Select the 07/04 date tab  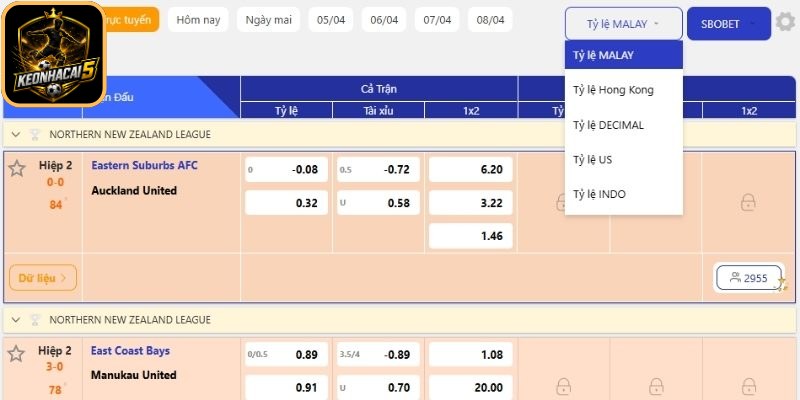click(437, 20)
